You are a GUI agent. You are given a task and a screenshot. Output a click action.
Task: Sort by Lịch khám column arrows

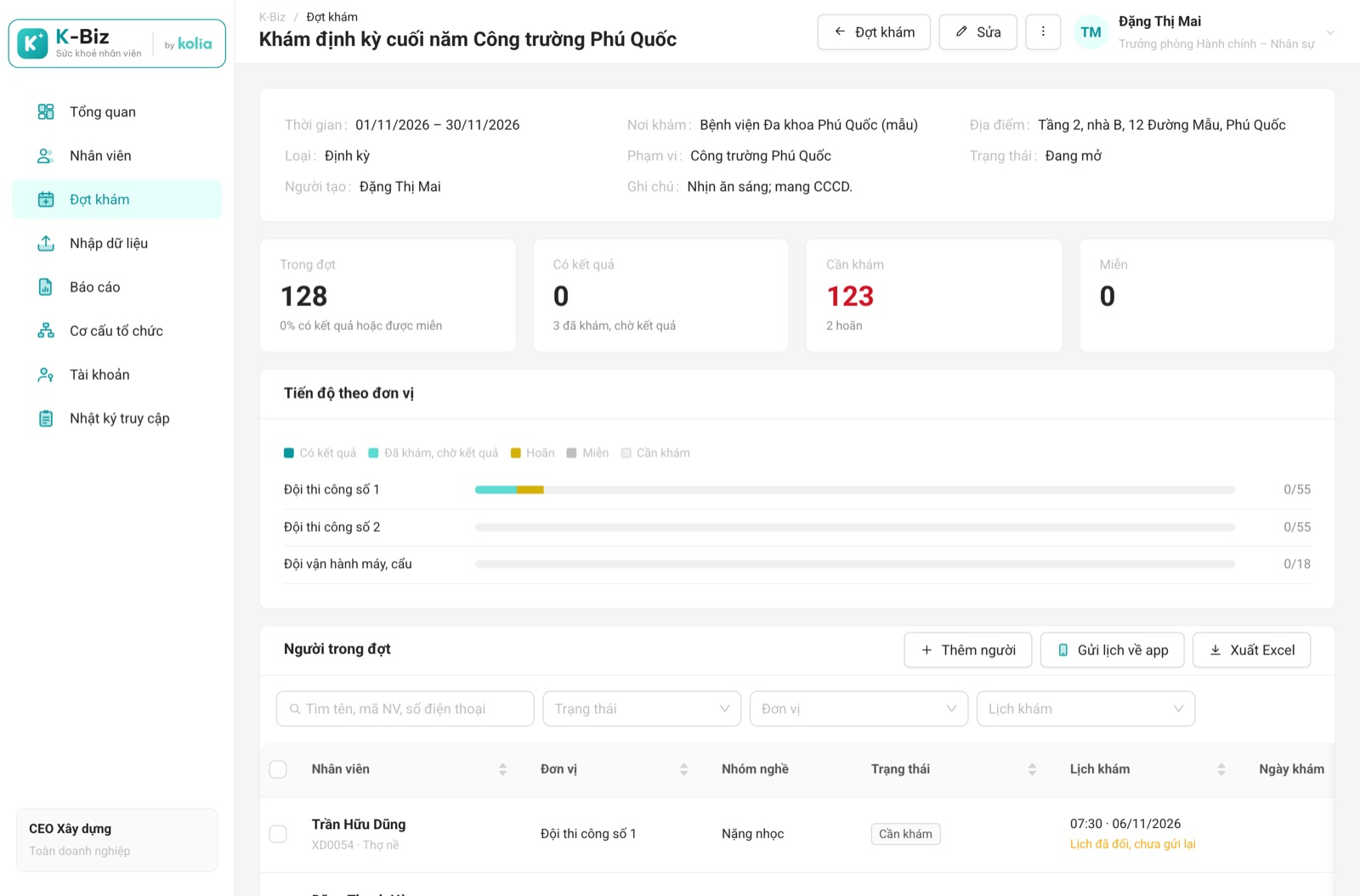1221,769
